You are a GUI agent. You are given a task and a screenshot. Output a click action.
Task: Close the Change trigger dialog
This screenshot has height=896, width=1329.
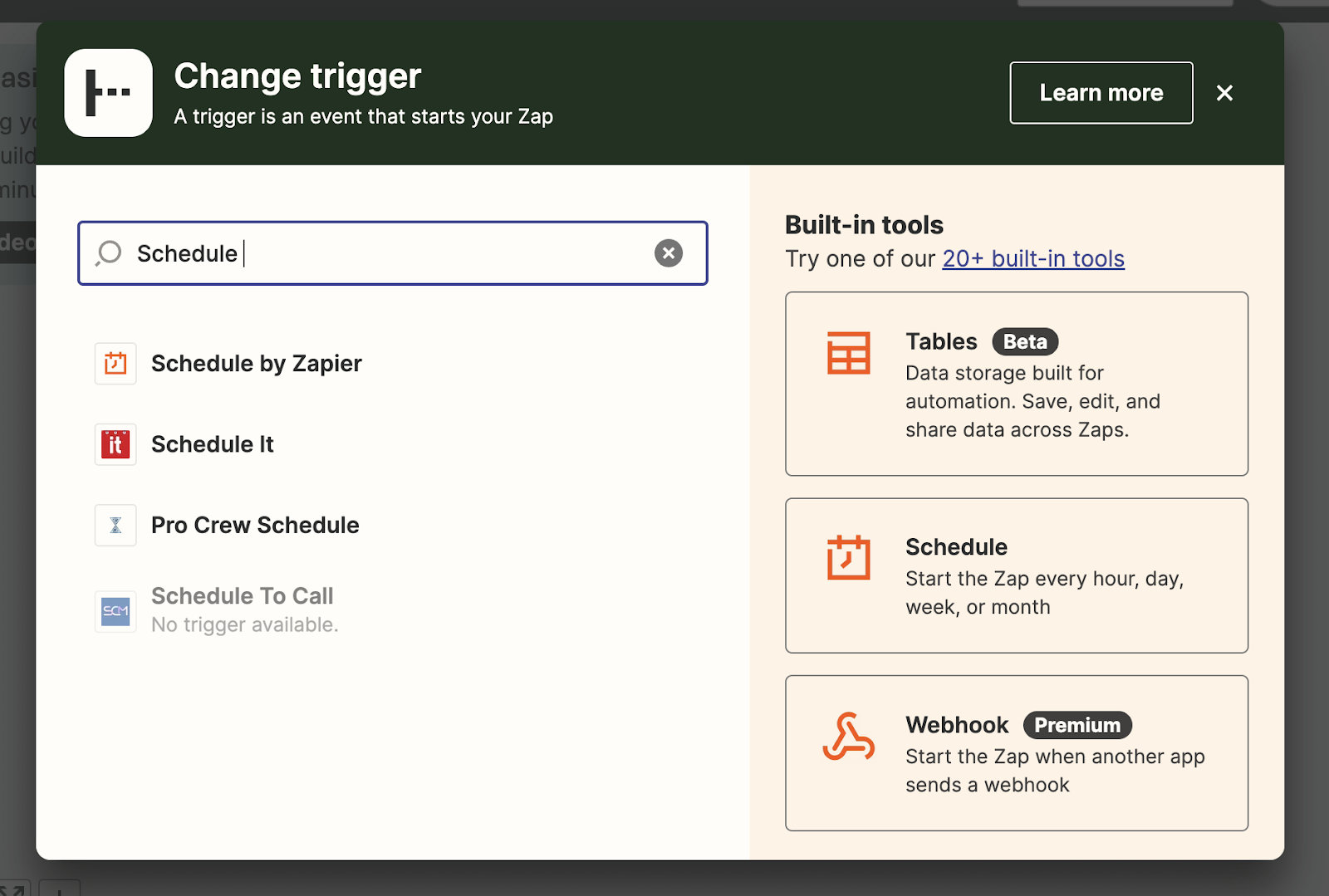1224,93
